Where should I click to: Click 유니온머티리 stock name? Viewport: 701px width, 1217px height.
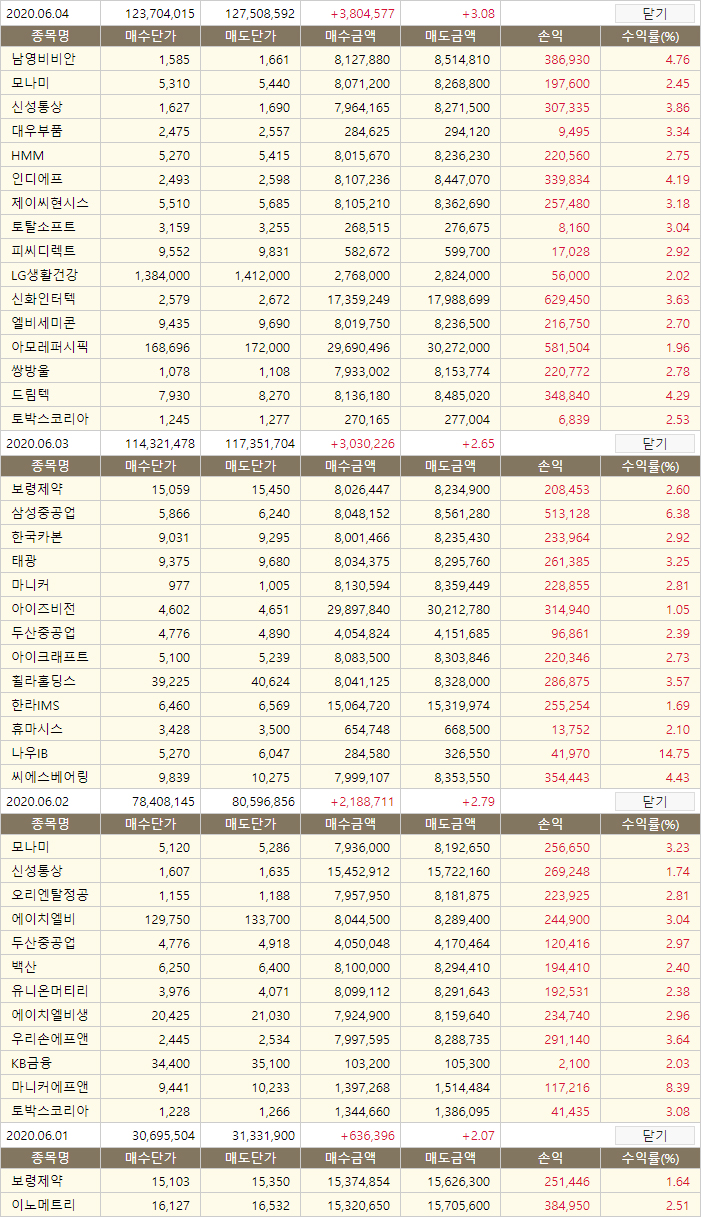coord(50,991)
